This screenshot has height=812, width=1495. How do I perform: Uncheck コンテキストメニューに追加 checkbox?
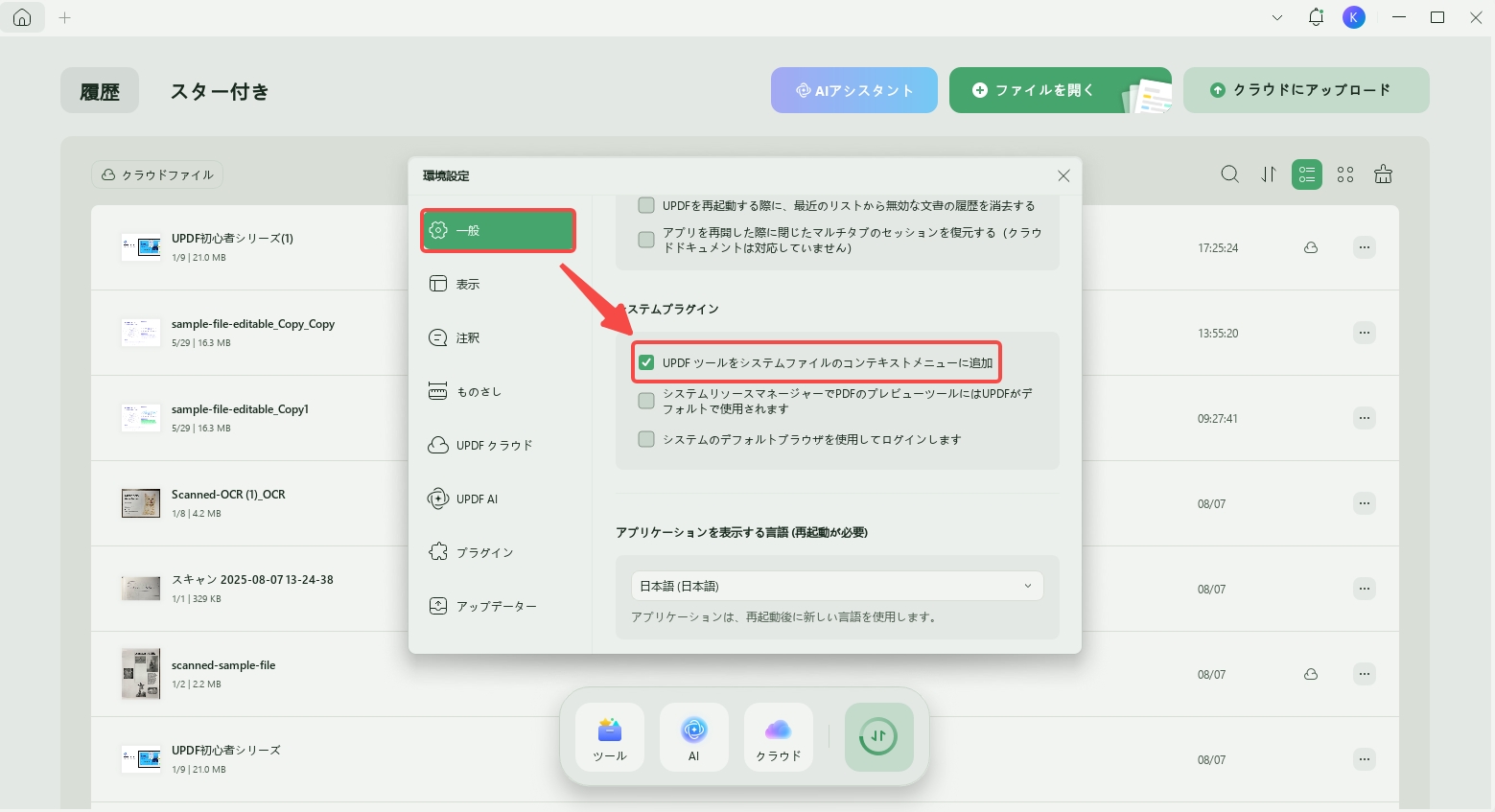[x=646, y=362]
